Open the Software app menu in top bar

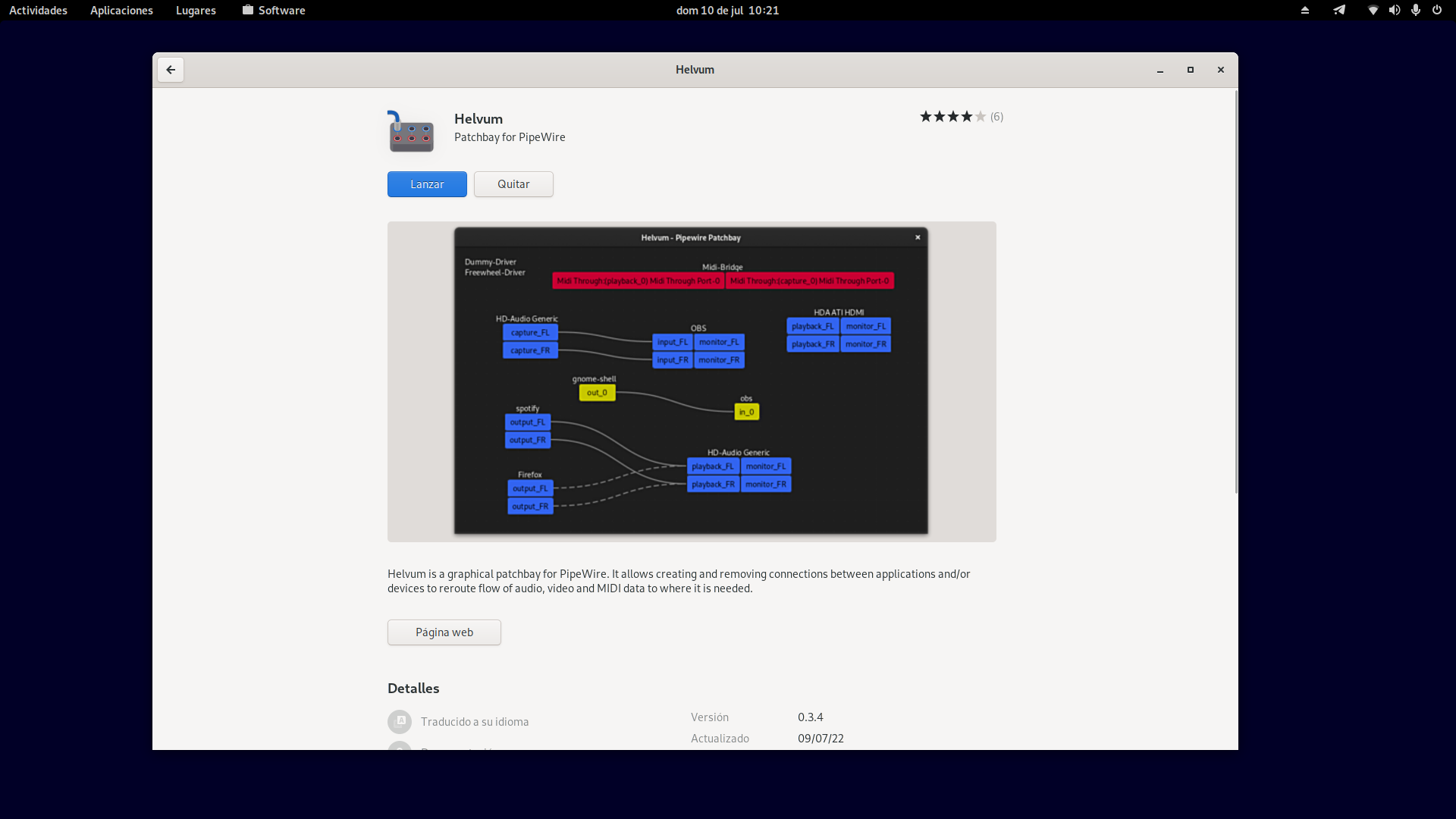(274, 11)
